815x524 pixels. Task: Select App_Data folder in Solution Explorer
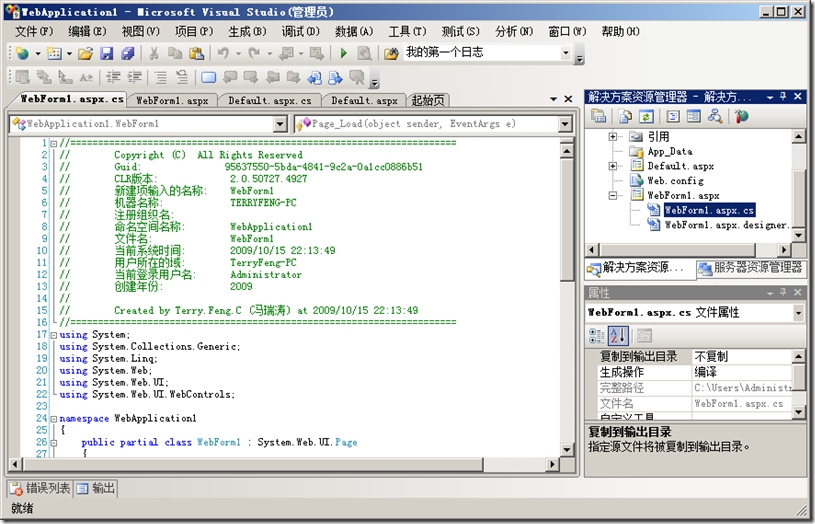coord(669,152)
